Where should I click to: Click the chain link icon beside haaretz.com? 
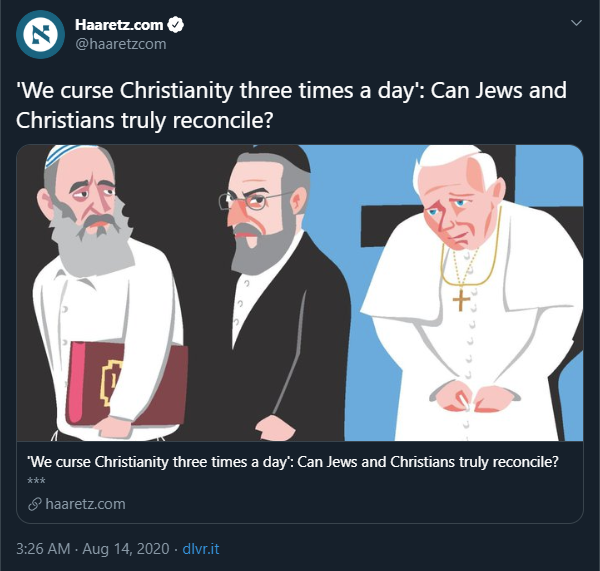click(35, 504)
